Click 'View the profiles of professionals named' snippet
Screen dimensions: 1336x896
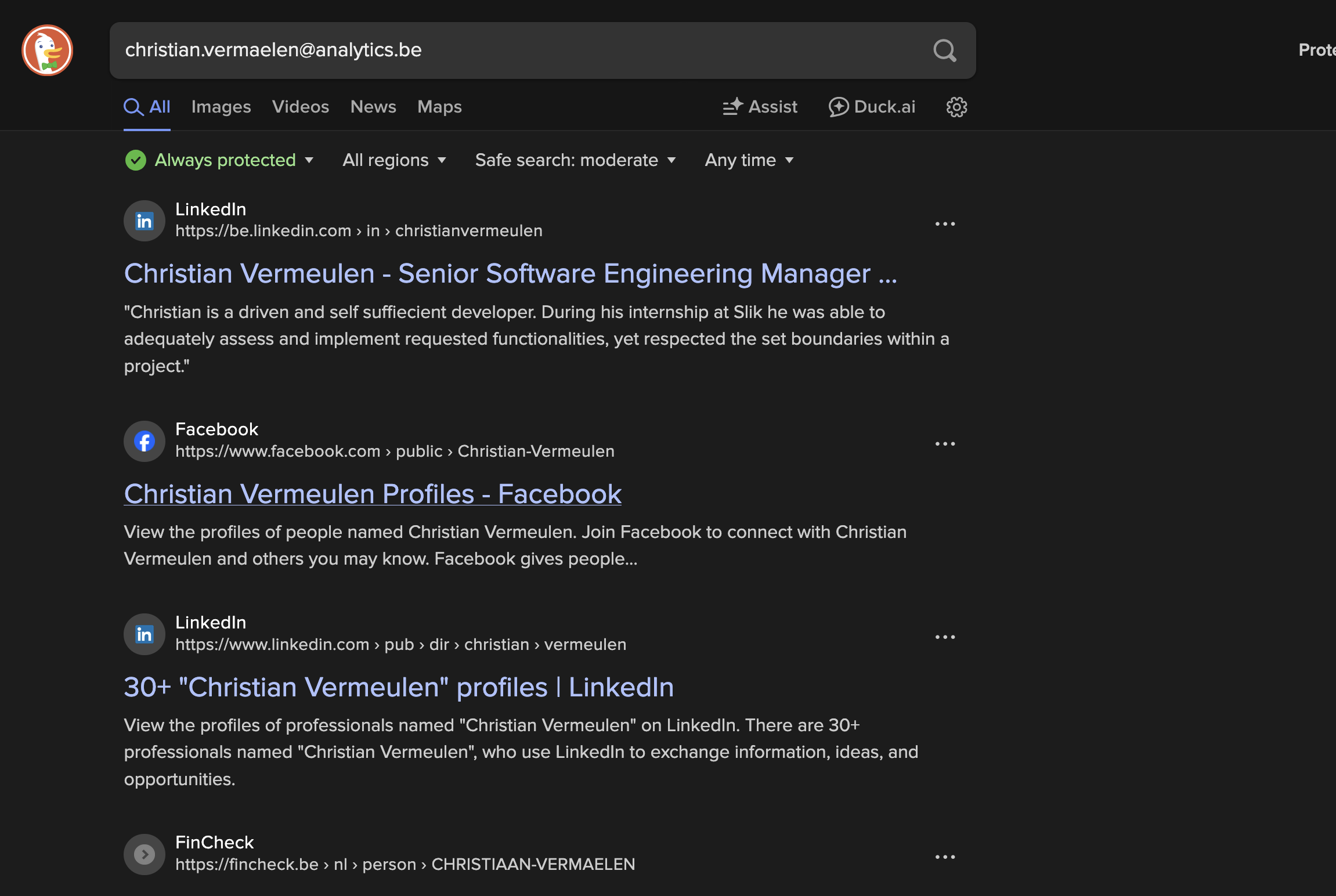[x=521, y=752]
